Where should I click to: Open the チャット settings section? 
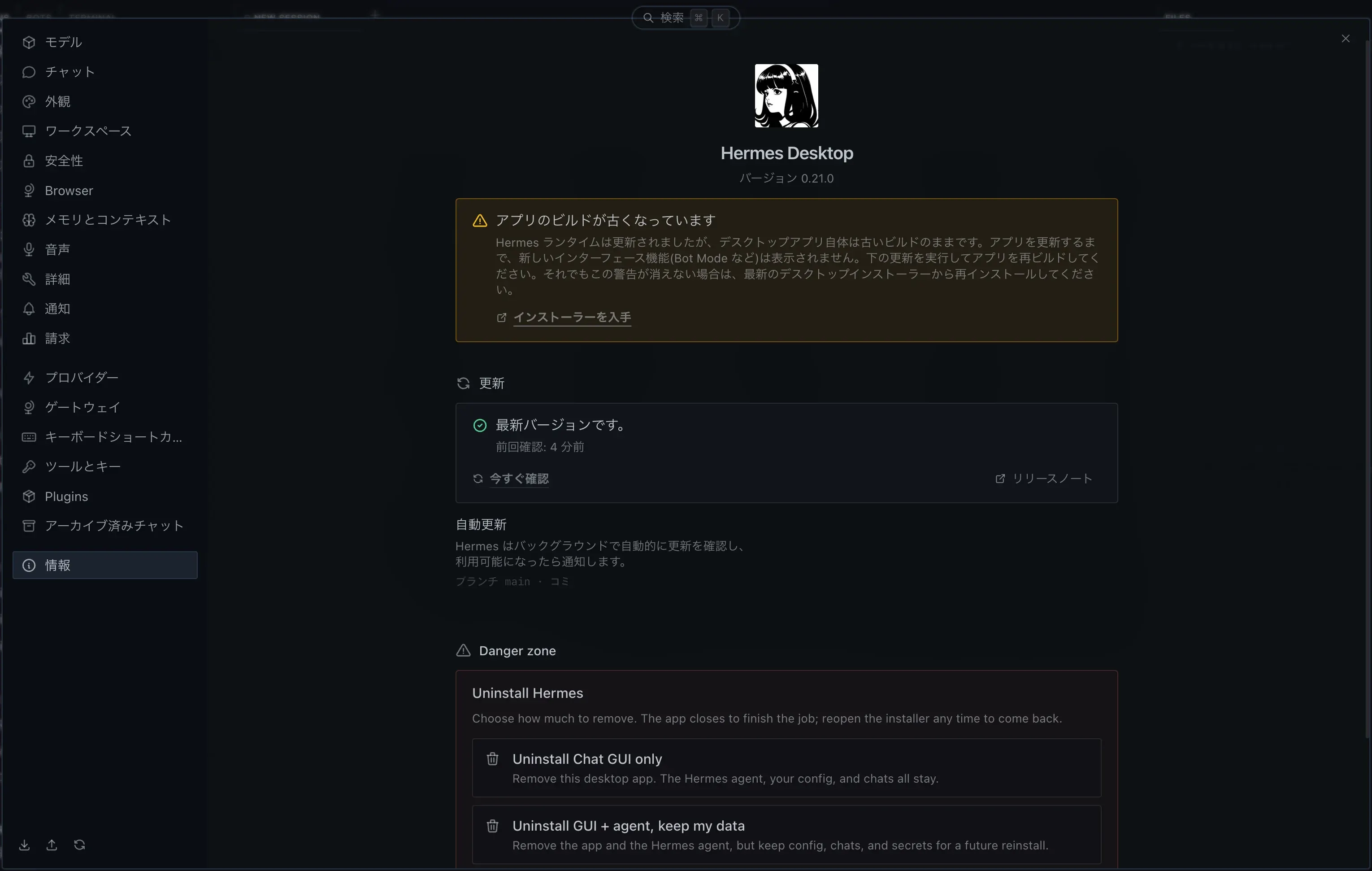tap(105, 72)
